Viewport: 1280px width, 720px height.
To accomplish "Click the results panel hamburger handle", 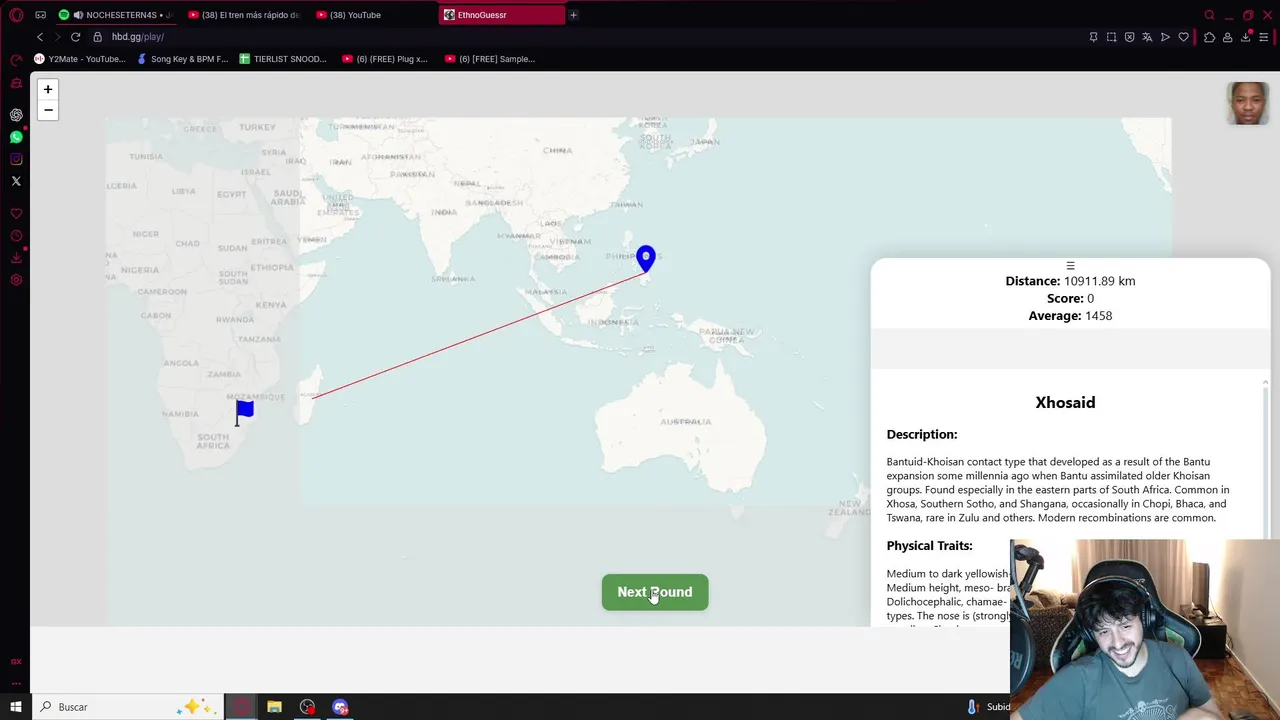I will click(1070, 266).
